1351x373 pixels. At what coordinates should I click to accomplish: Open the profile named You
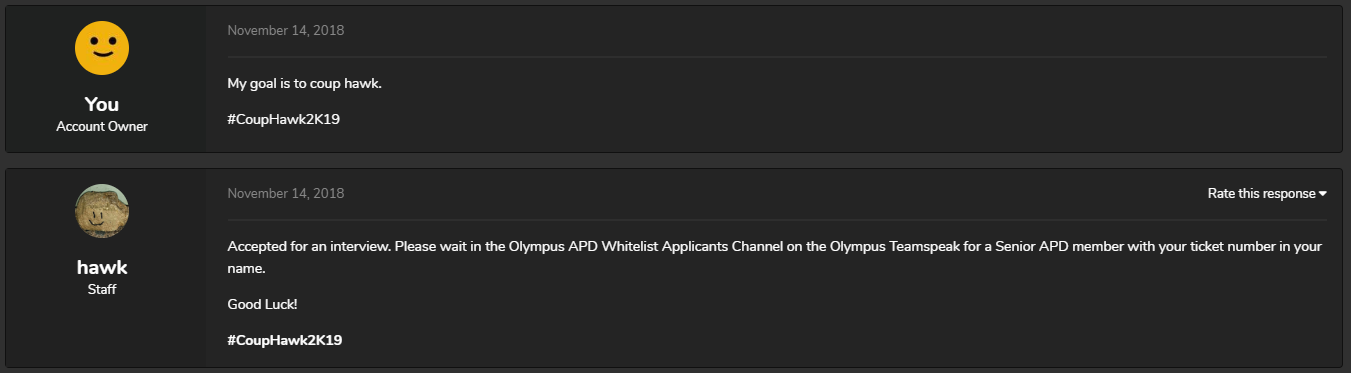(x=102, y=104)
